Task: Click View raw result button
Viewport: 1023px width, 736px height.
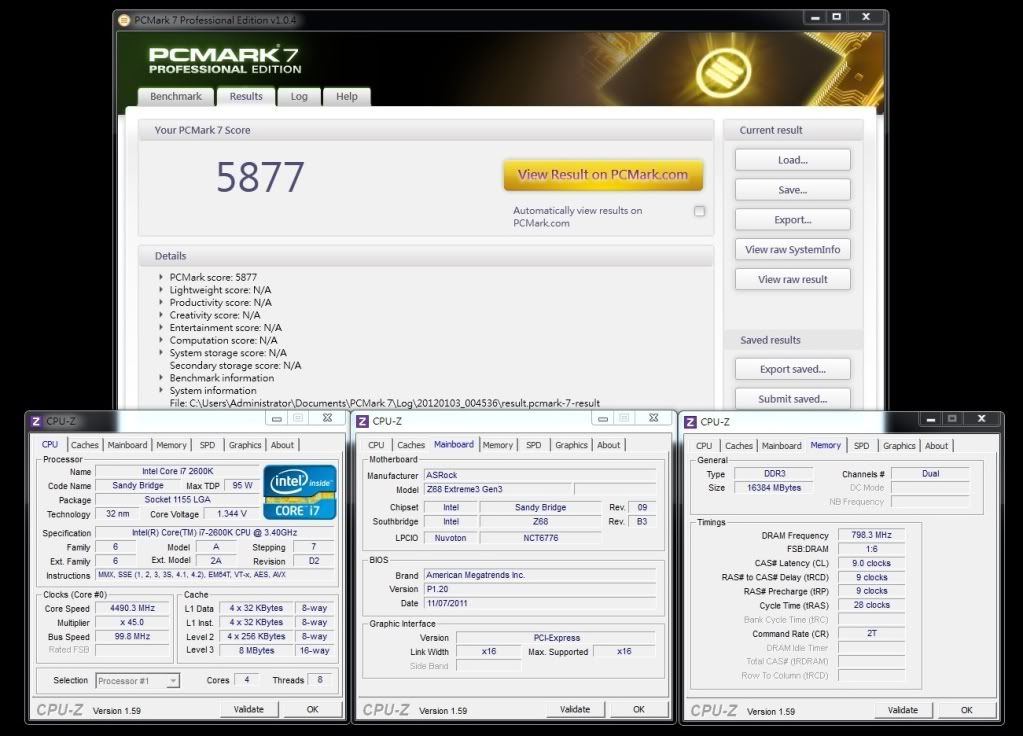Action: [793, 279]
